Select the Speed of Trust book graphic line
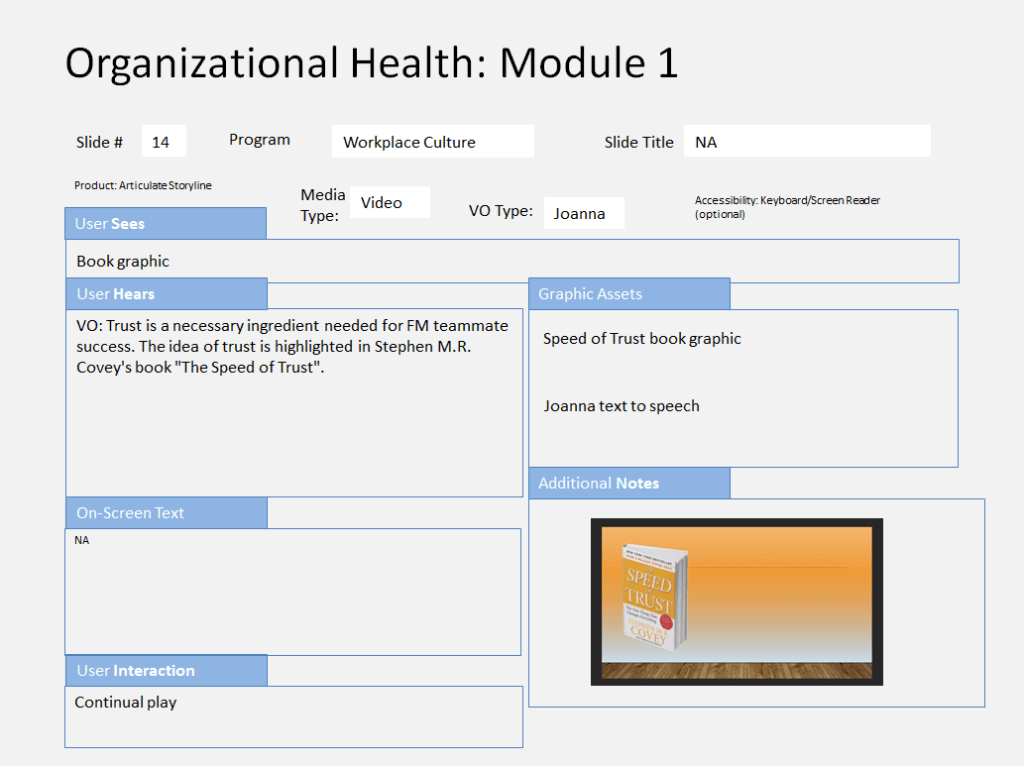 tap(642, 339)
